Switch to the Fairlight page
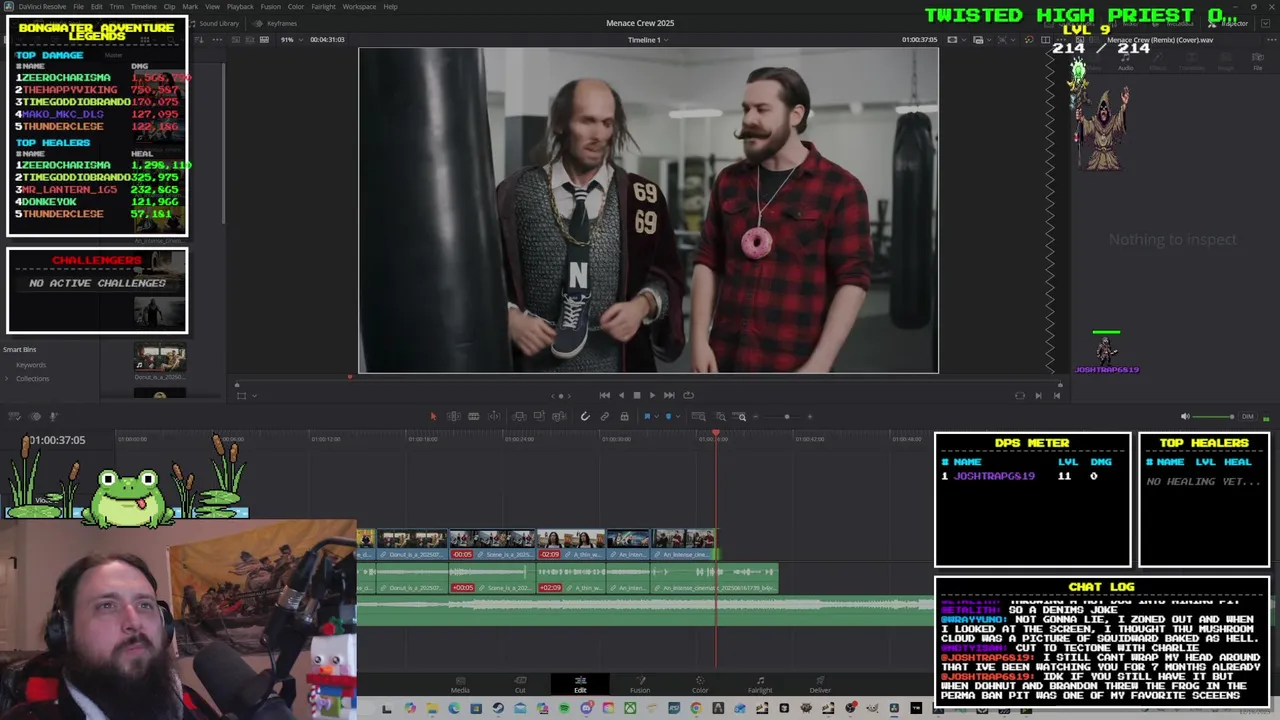This screenshot has width=1280, height=720. (760, 685)
